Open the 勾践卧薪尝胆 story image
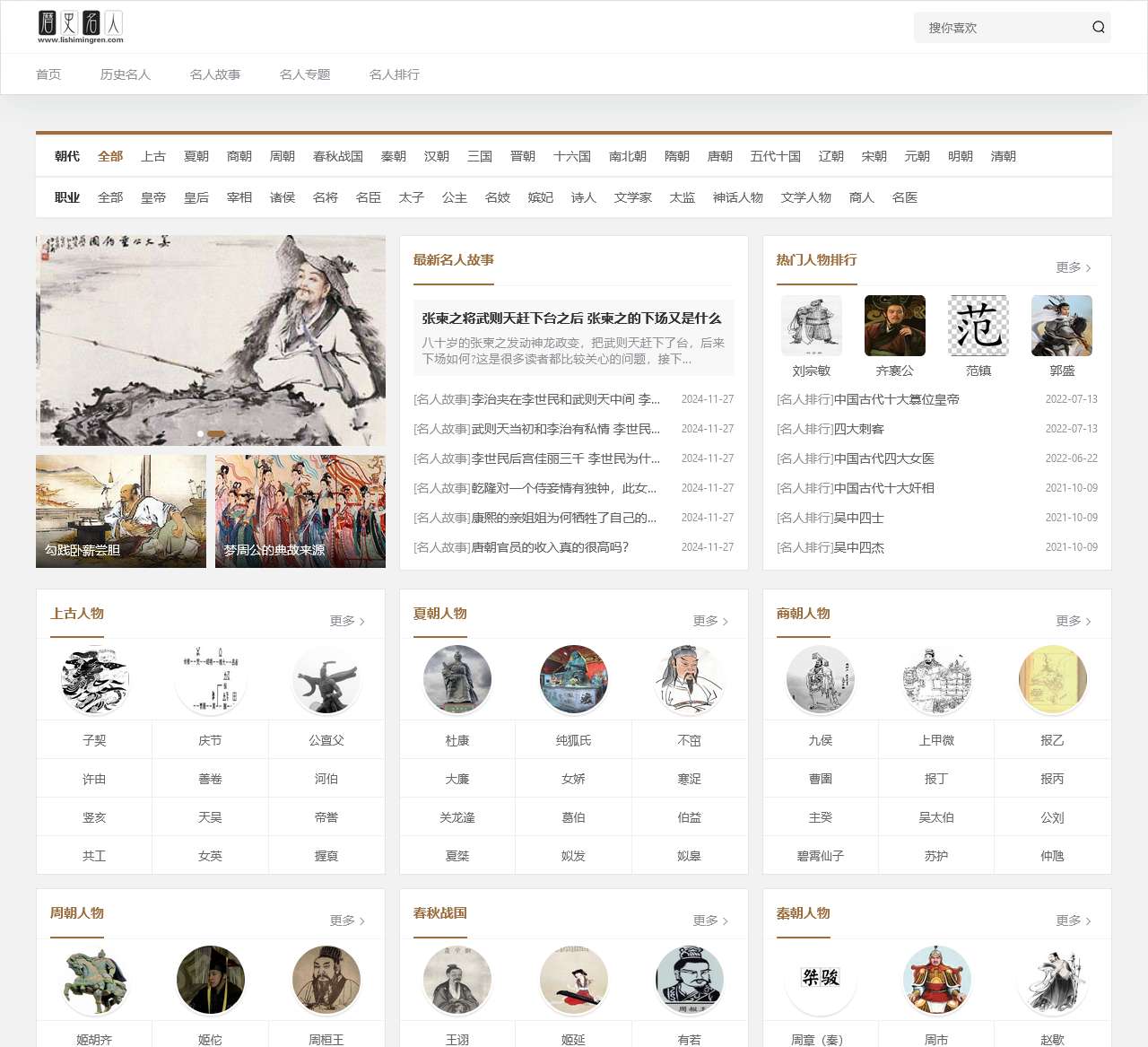This screenshot has height=1047, width=1148. 120,510
